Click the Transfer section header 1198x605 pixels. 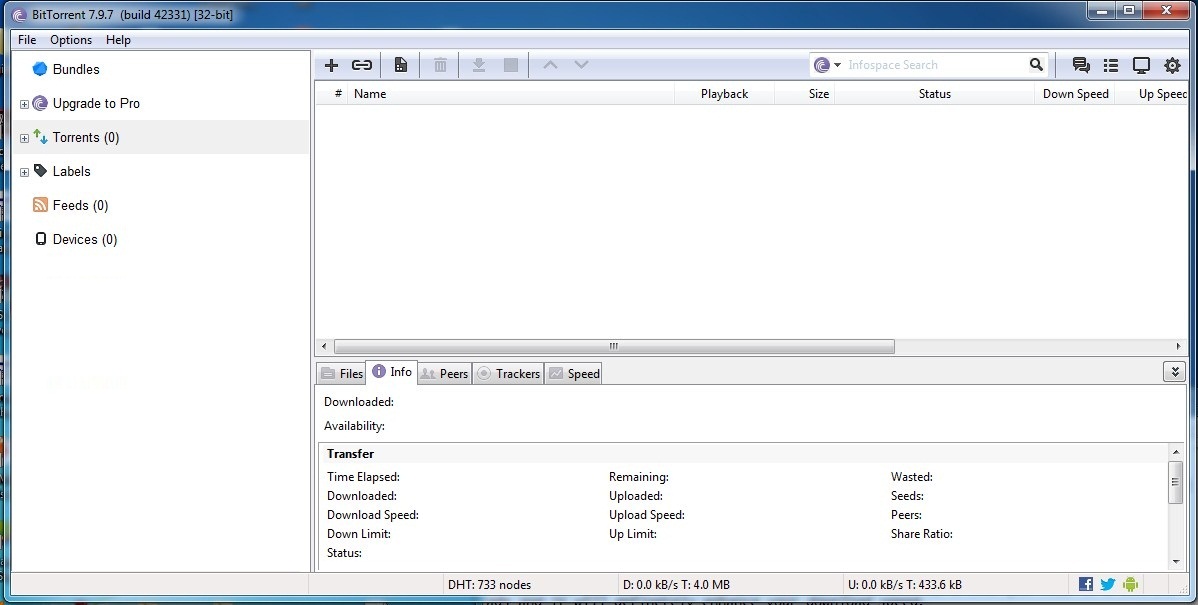pos(351,454)
